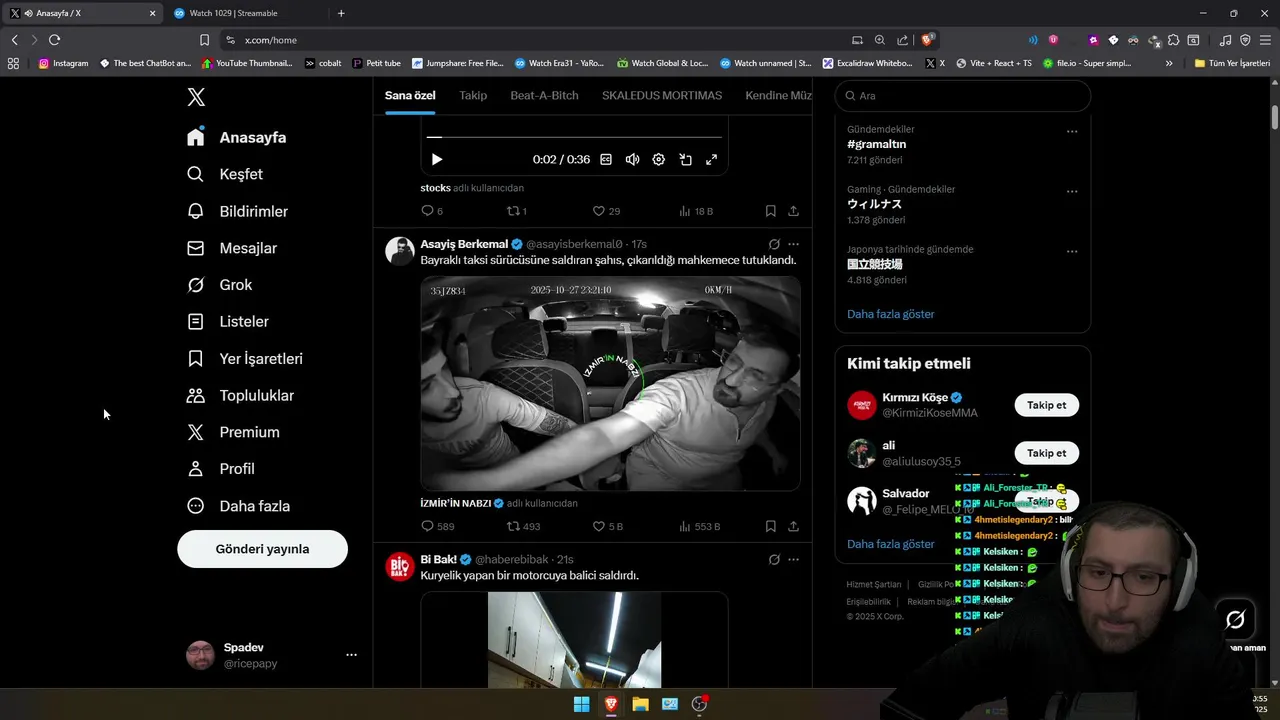Open new browser tab

341,13
